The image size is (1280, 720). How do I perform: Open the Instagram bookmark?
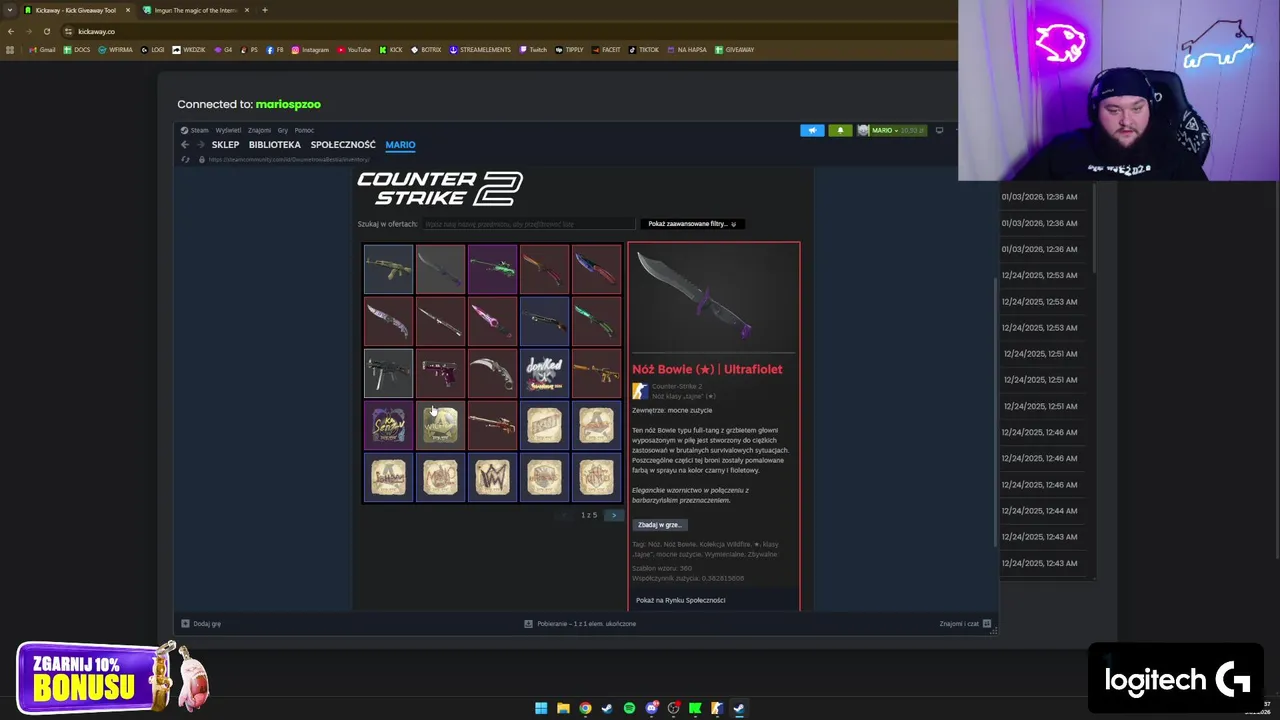[310, 50]
